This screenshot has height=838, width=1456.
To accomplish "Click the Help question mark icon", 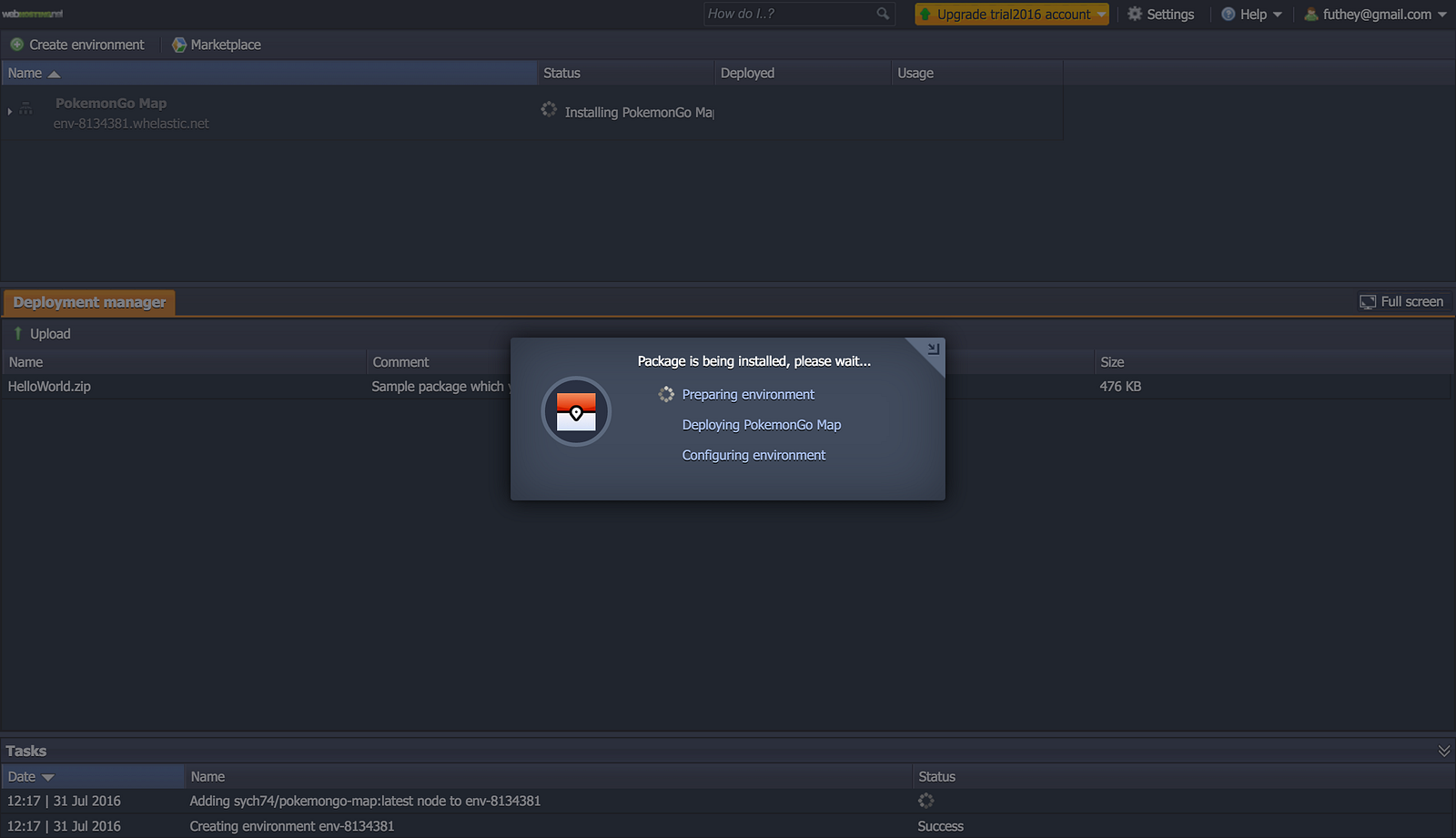I will pos(1228,14).
